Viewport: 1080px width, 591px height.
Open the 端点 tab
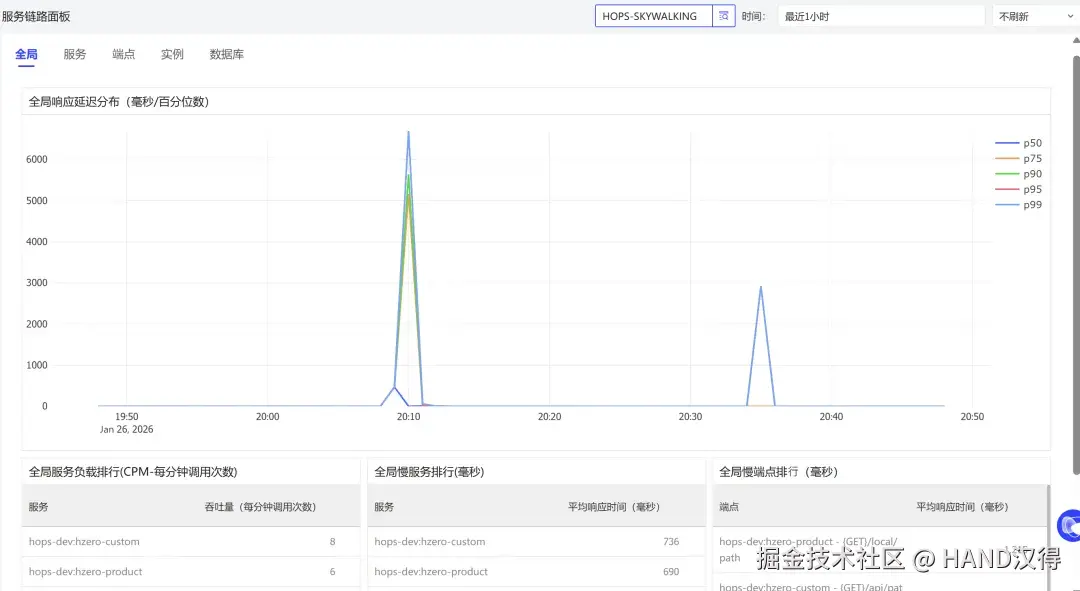[x=123, y=54]
